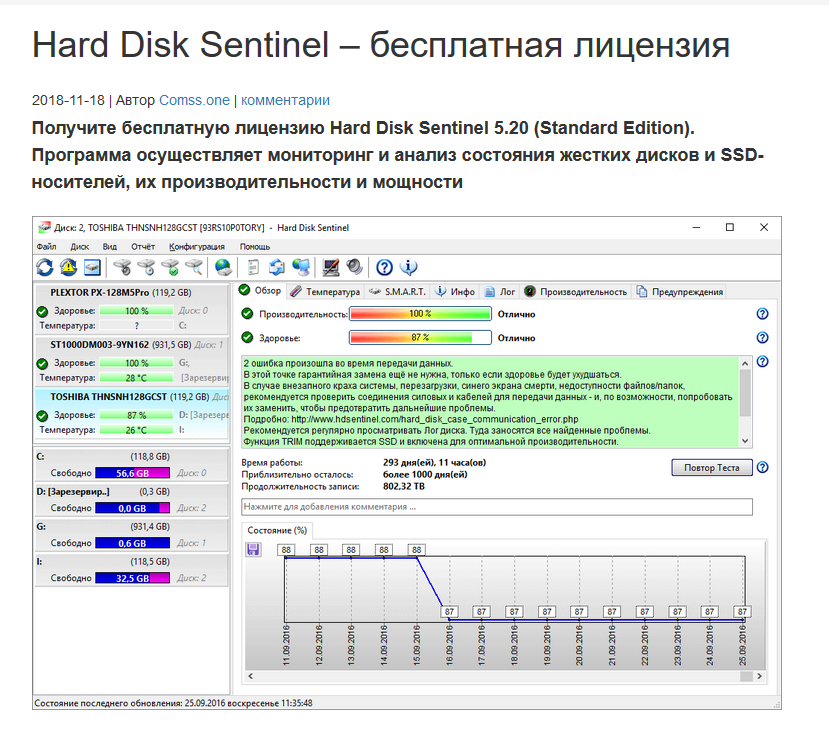Screen dimensions: 829x734
Task: Click help icon next to Производительность bar
Action: click(x=762, y=314)
